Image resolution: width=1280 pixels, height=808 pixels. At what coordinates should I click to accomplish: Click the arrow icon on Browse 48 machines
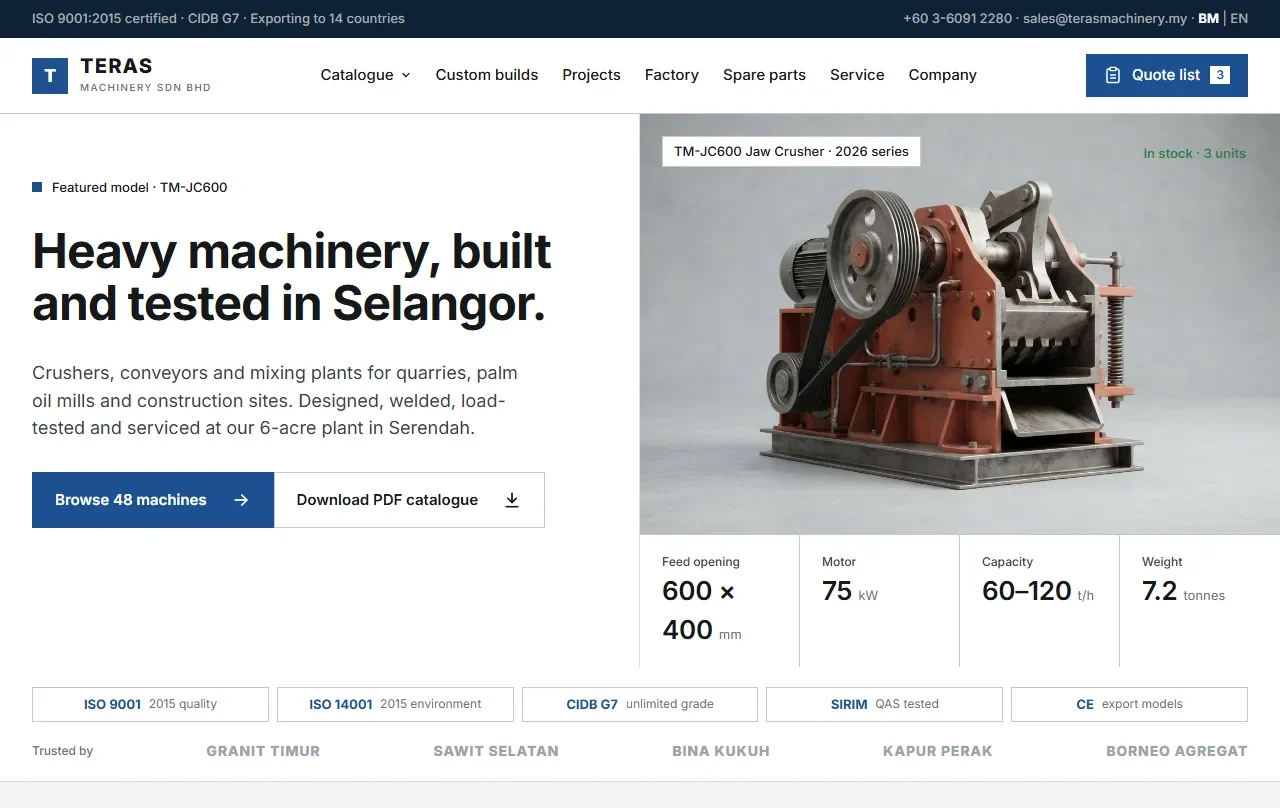(x=241, y=500)
